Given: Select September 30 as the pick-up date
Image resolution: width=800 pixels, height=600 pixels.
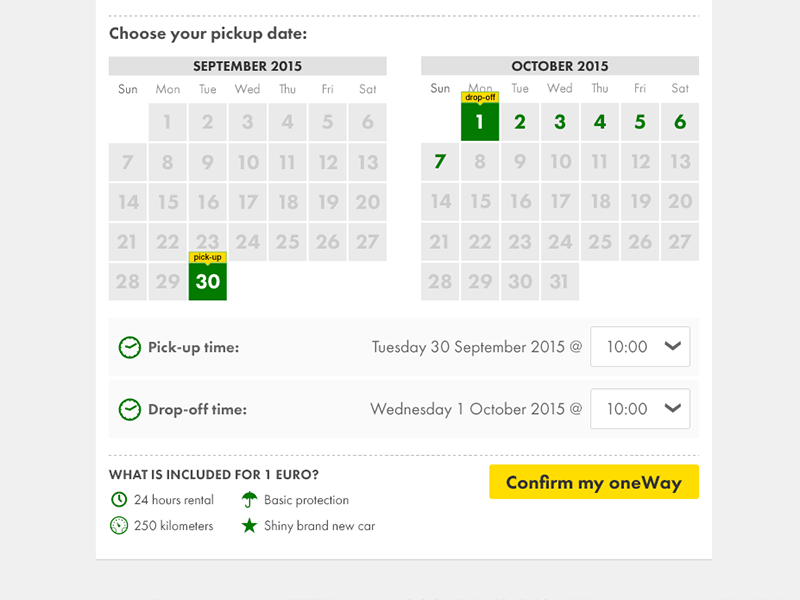Looking at the screenshot, I should point(208,282).
